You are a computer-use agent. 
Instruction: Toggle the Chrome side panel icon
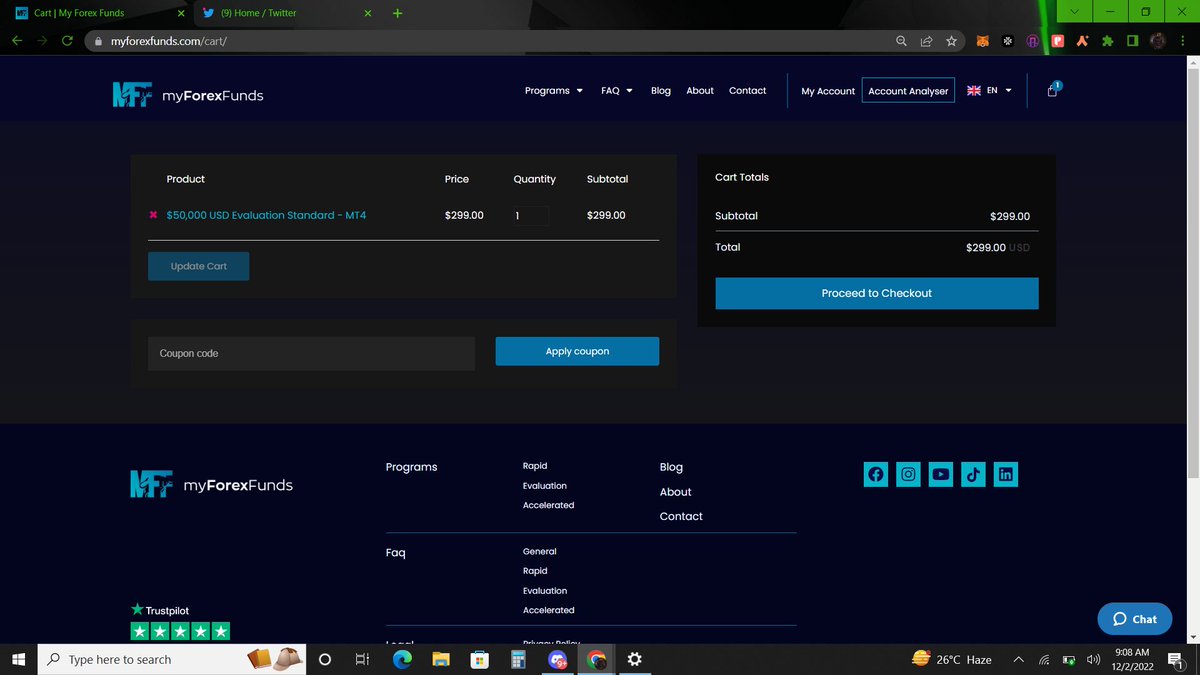(x=1132, y=41)
